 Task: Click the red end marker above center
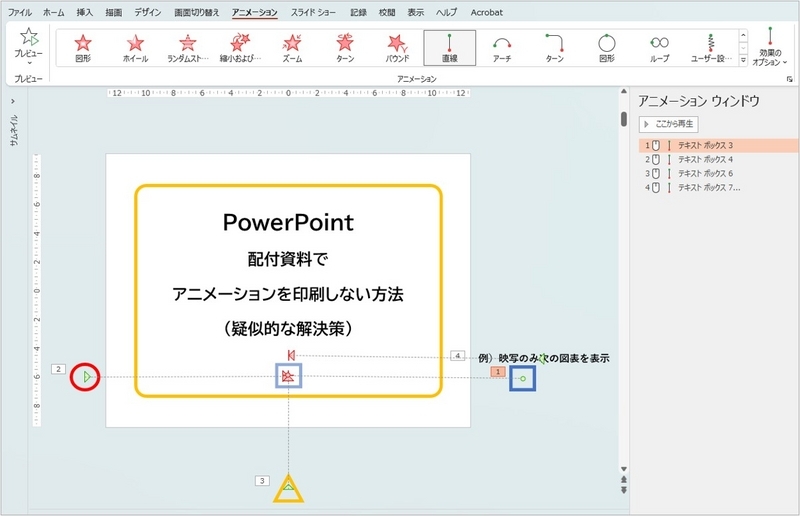pyautogui.click(x=291, y=355)
